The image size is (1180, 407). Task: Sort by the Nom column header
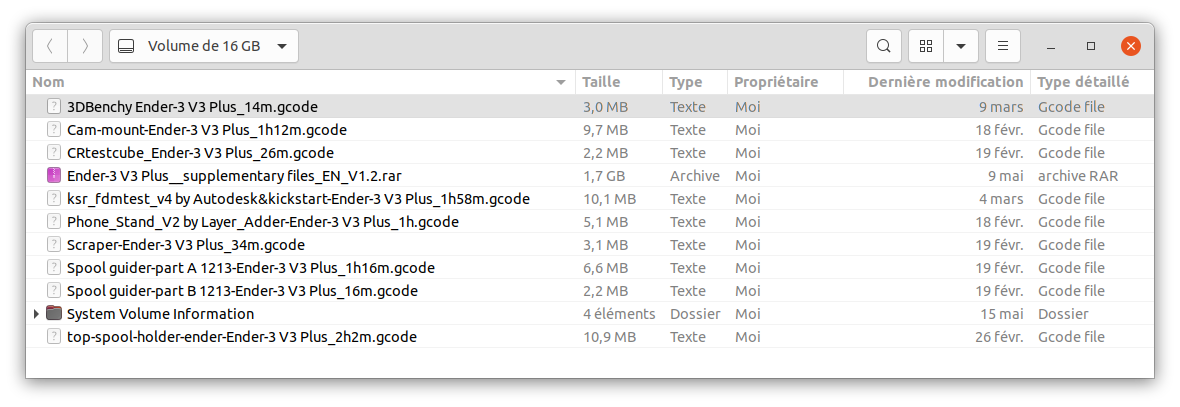tap(48, 82)
